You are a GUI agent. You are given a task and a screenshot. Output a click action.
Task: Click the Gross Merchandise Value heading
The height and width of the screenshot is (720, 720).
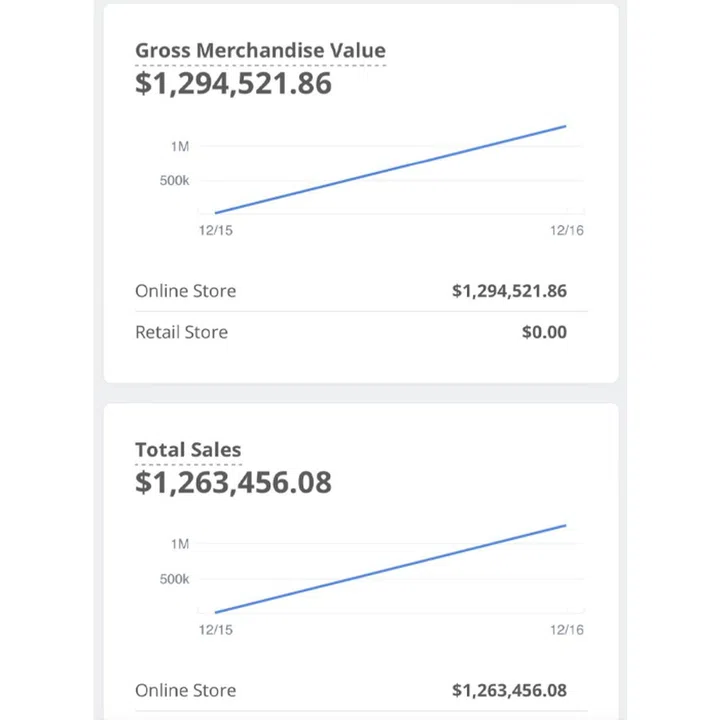[x=260, y=51]
